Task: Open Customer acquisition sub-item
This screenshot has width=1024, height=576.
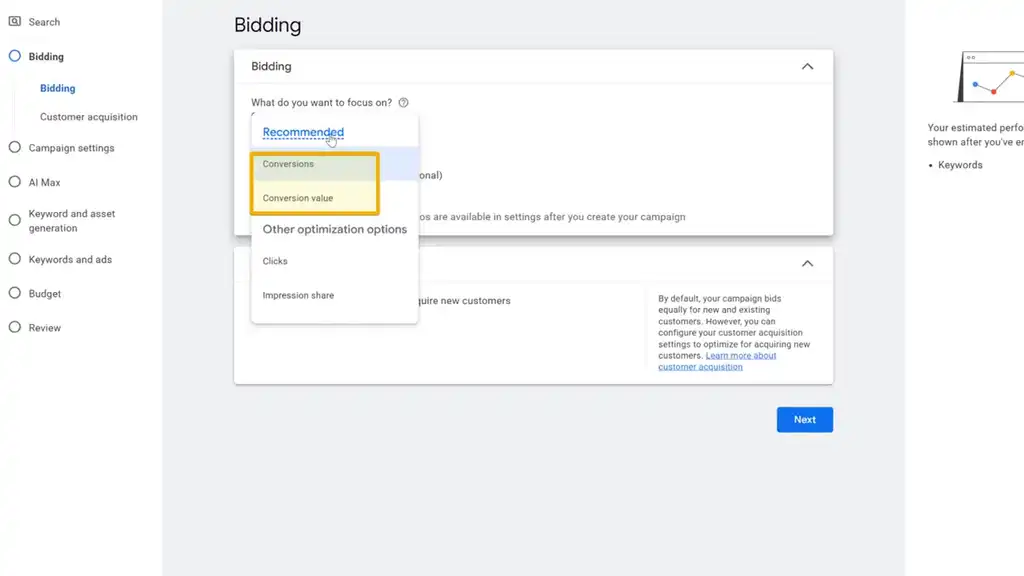Action: point(89,117)
